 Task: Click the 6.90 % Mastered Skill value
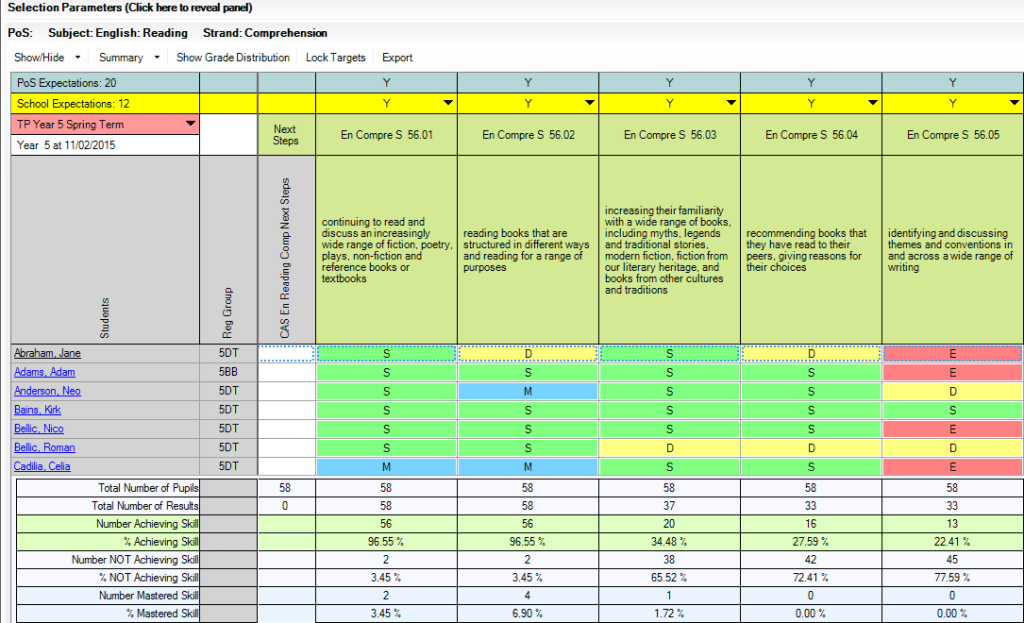(x=528, y=613)
